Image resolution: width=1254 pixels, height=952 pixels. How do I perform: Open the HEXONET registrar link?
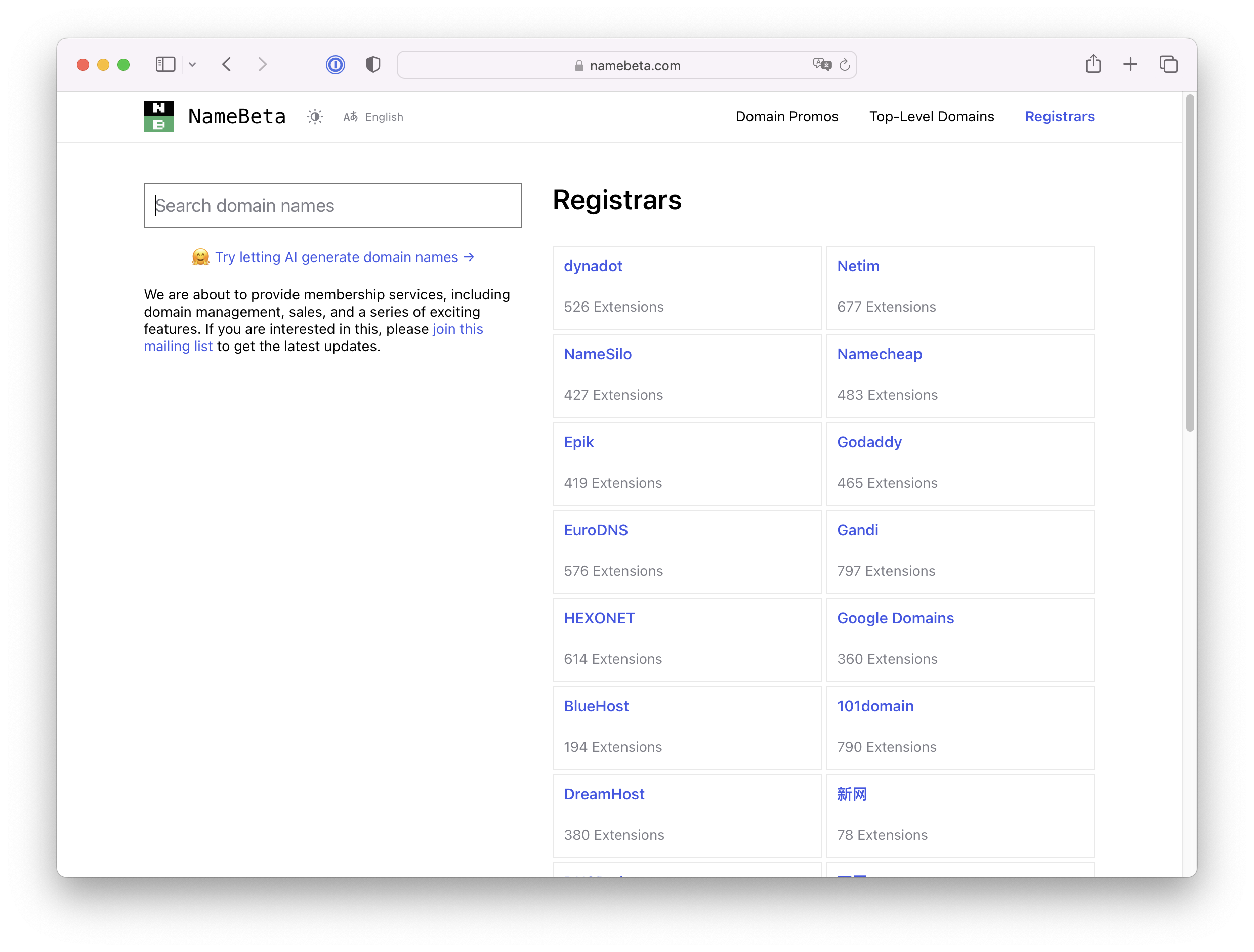click(x=599, y=618)
